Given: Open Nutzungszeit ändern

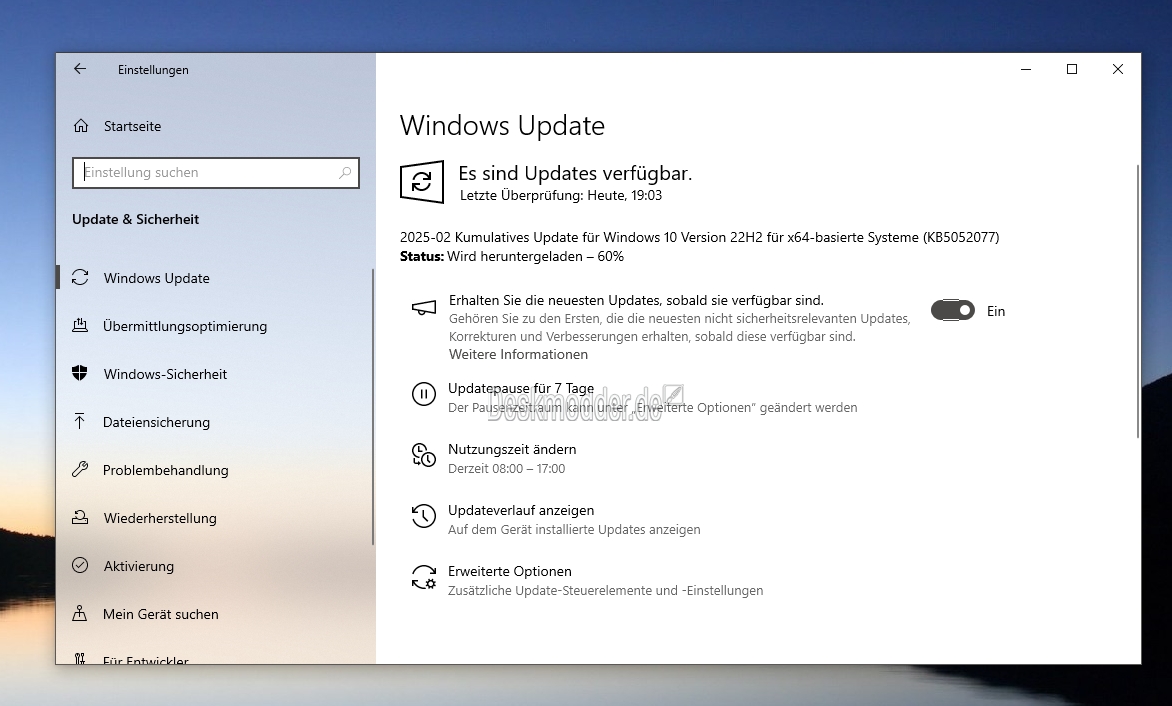Looking at the screenshot, I should [512, 449].
